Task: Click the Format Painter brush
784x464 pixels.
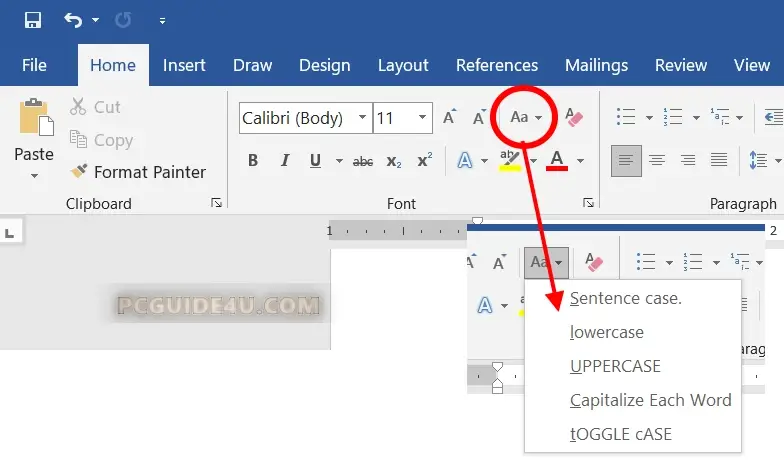Action: [138, 172]
